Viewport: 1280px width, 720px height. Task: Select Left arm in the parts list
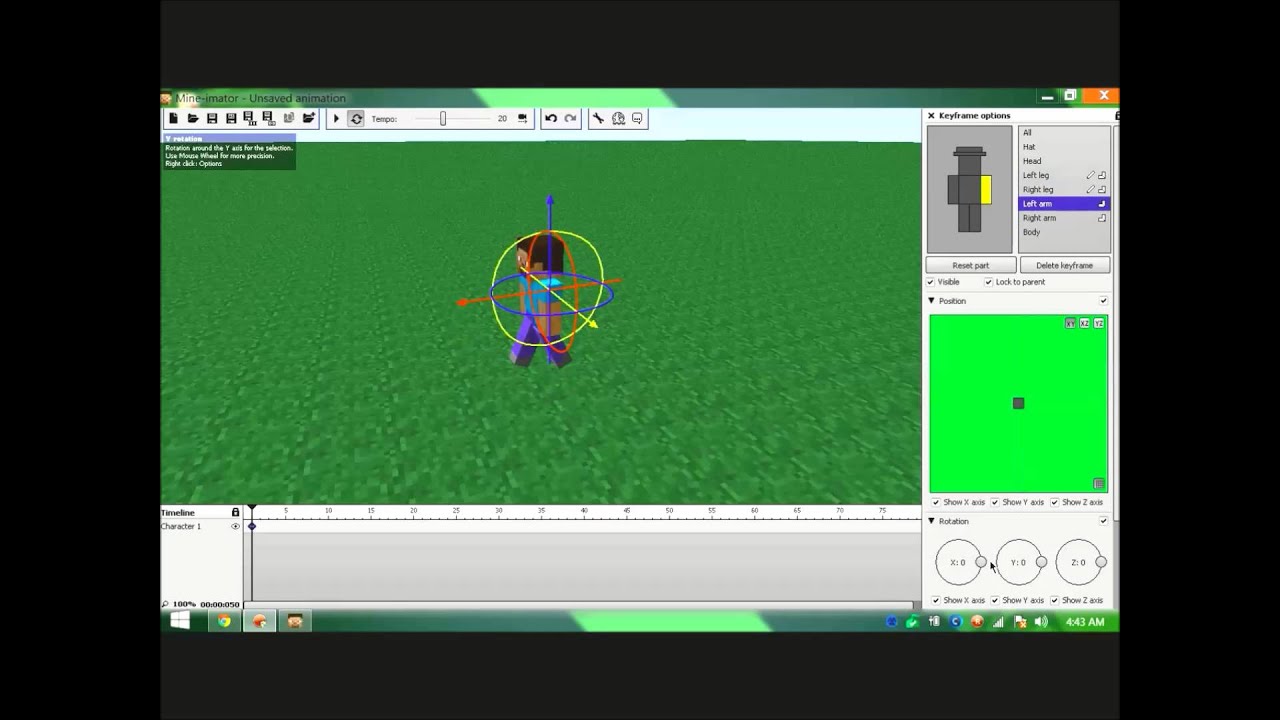click(x=1064, y=203)
